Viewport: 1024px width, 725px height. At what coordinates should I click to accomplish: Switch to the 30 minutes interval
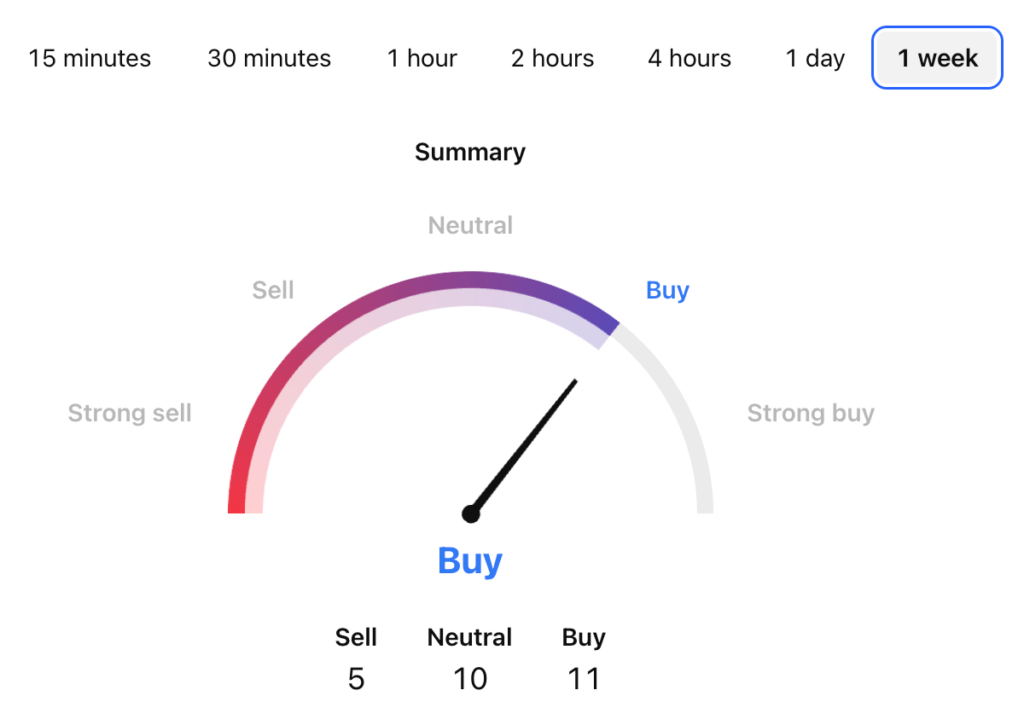tap(268, 58)
